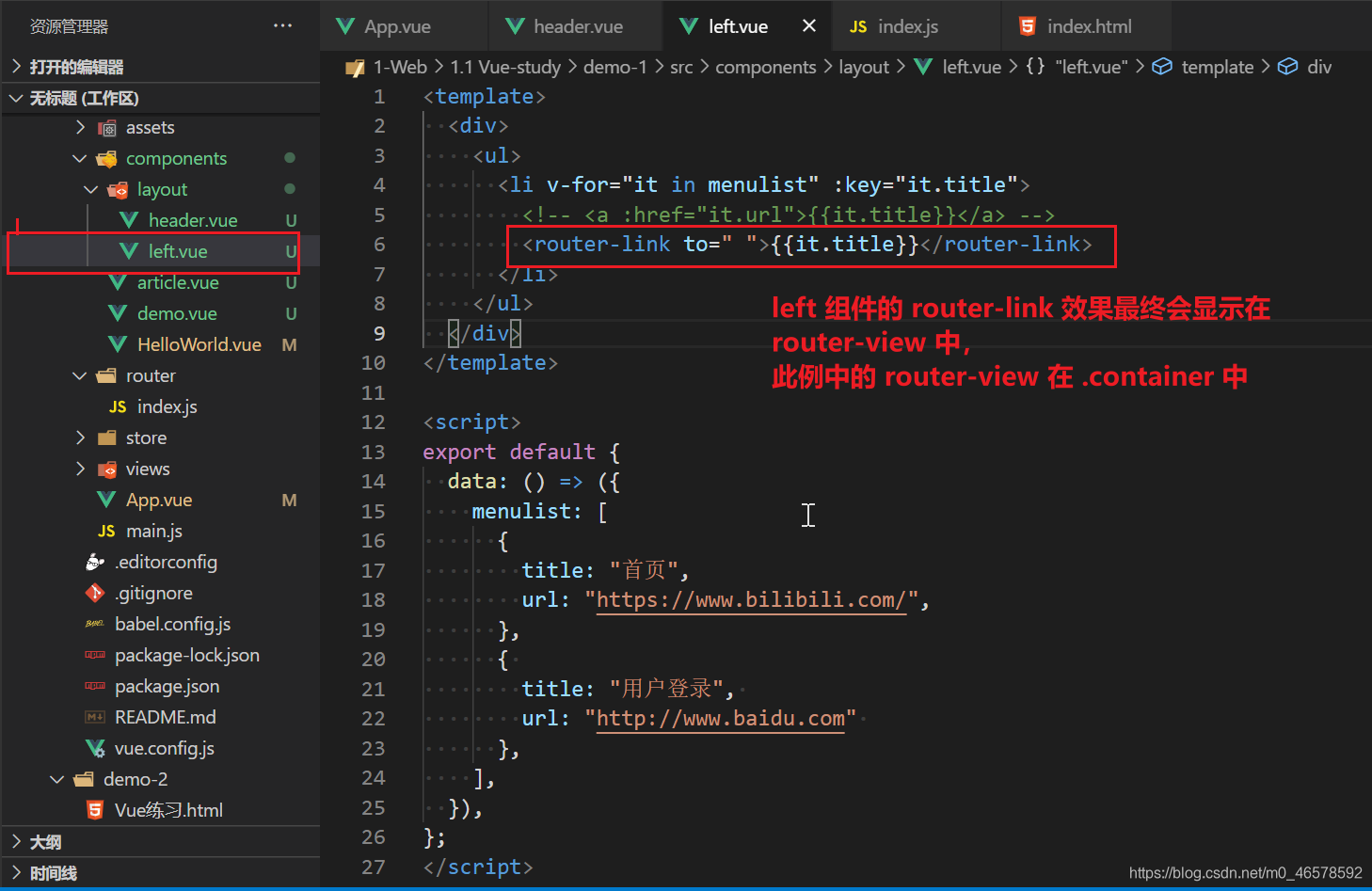Click the Vue icon in breadcrumb left.vue
Image resolution: width=1372 pixels, height=891 pixels.
tap(923, 67)
